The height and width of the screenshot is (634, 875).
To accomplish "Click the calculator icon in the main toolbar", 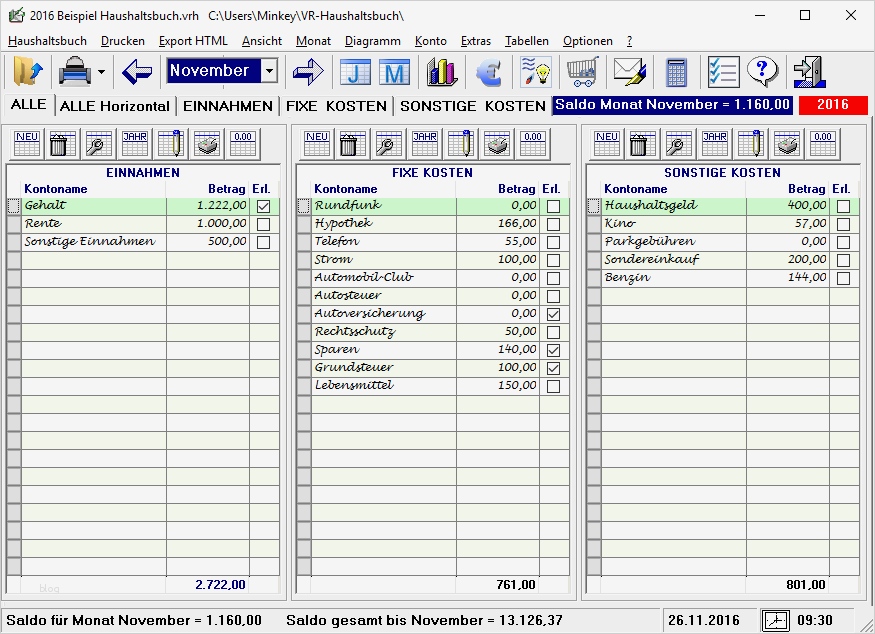I will (677, 71).
